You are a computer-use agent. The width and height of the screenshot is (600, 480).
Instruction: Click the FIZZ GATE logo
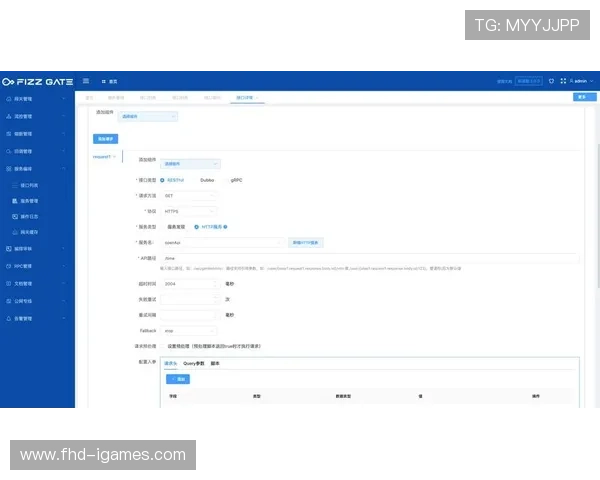(37, 81)
